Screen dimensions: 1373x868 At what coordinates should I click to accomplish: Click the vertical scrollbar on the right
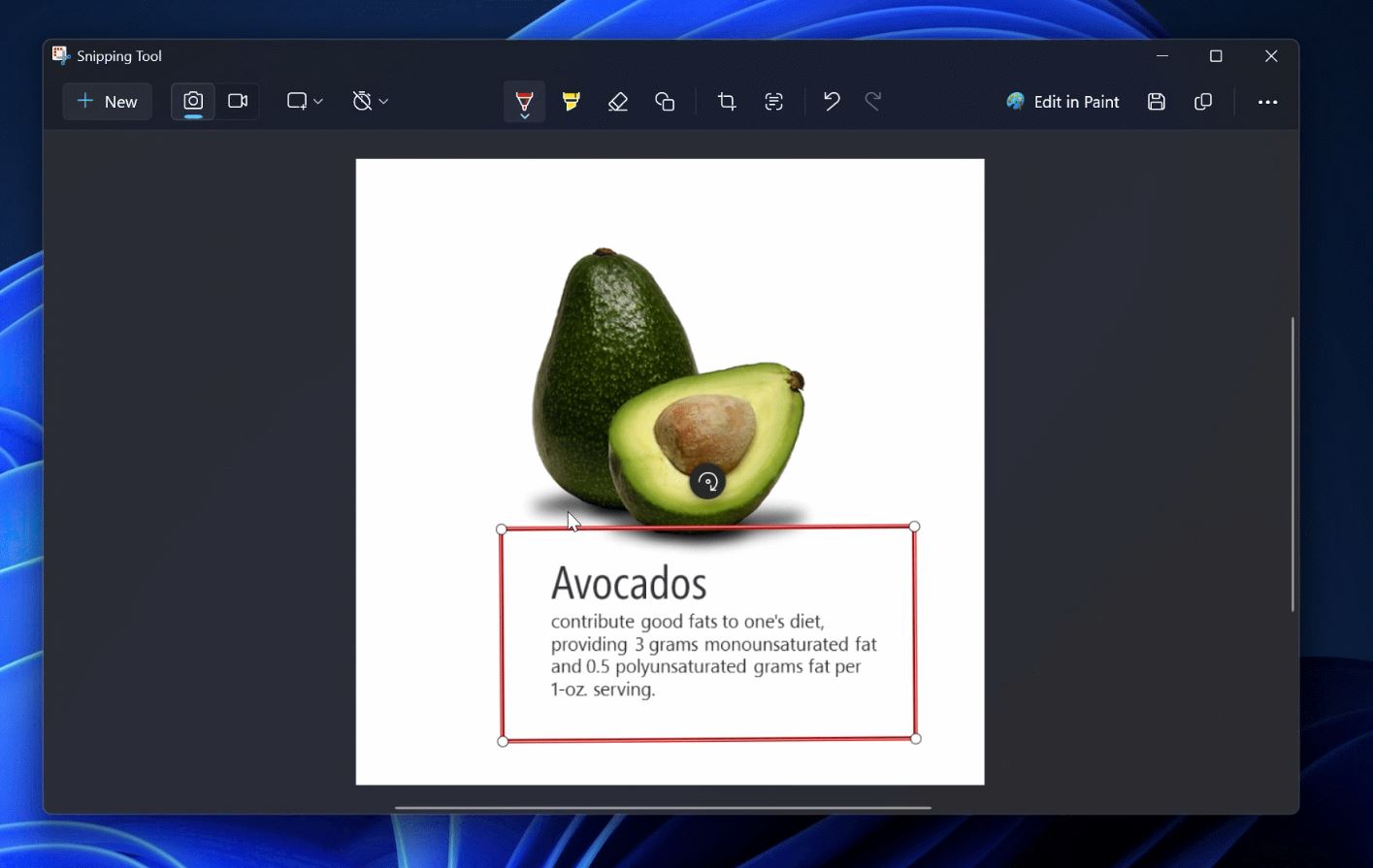point(1292,464)
